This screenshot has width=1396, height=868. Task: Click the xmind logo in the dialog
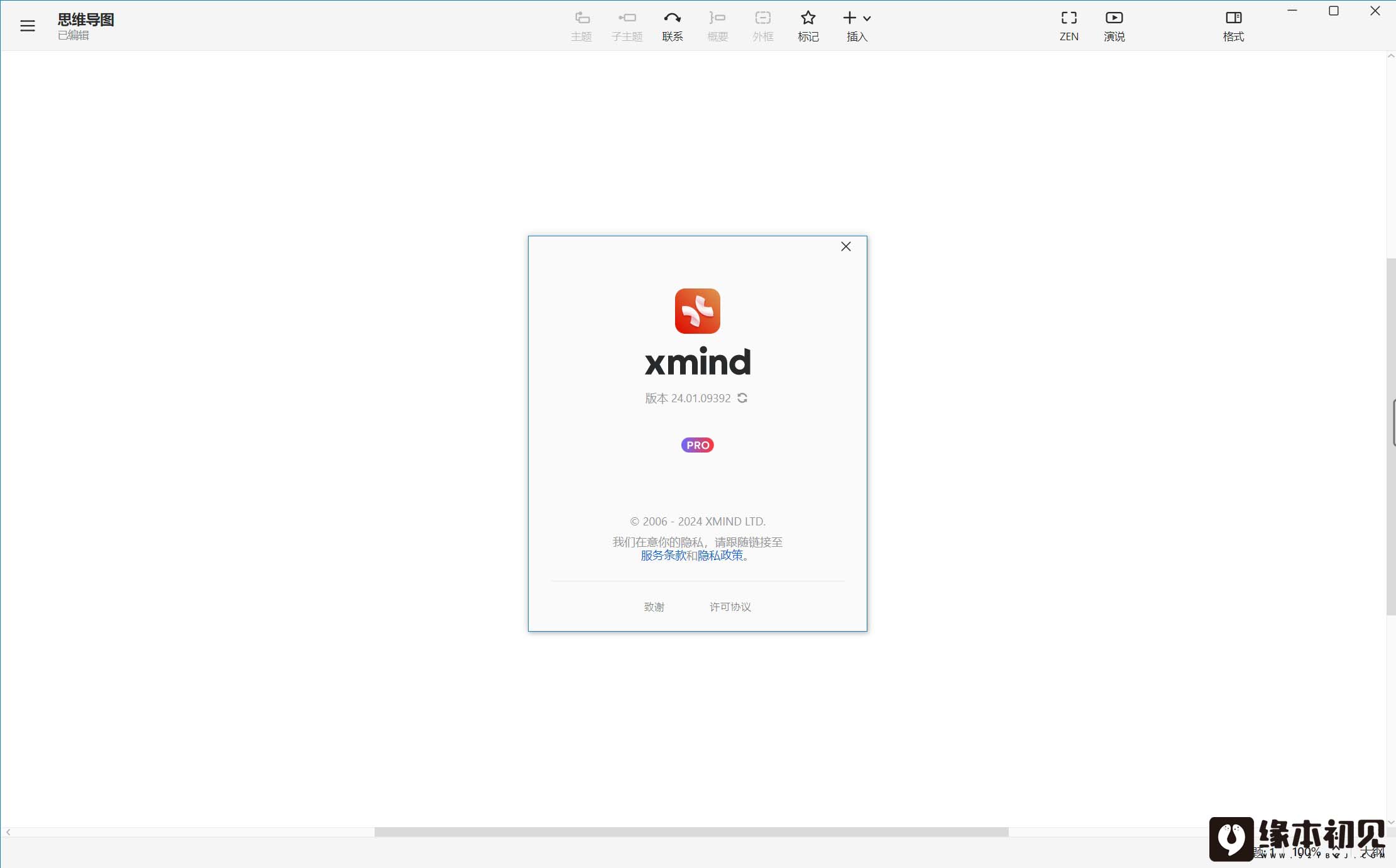[x=698, y=311]
